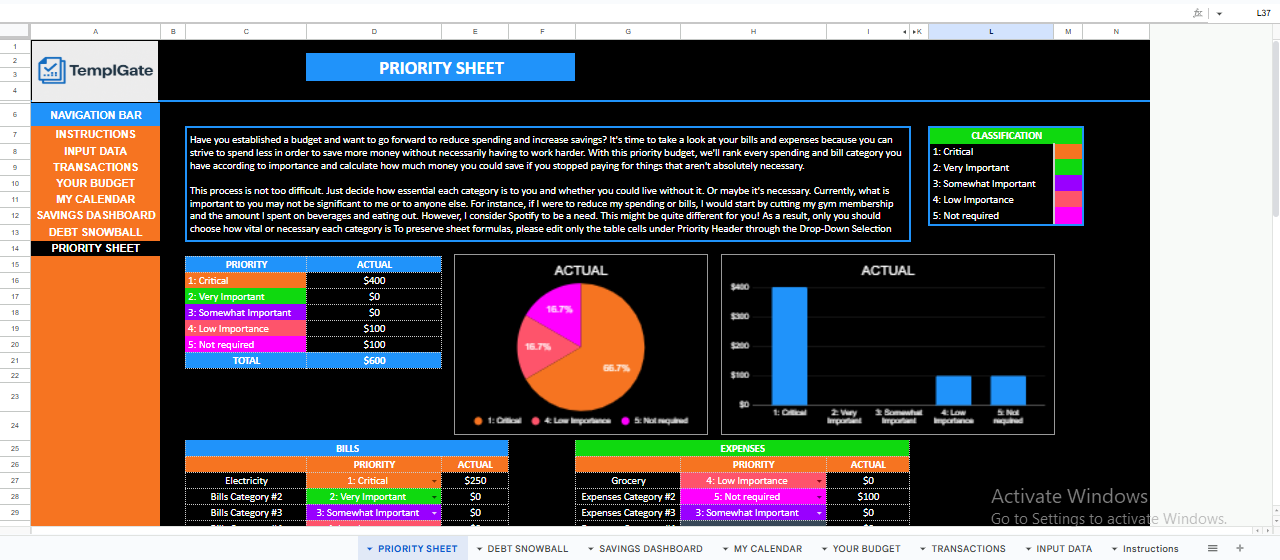Go to INPUT DATA in the navigation bar

point(95,151)
